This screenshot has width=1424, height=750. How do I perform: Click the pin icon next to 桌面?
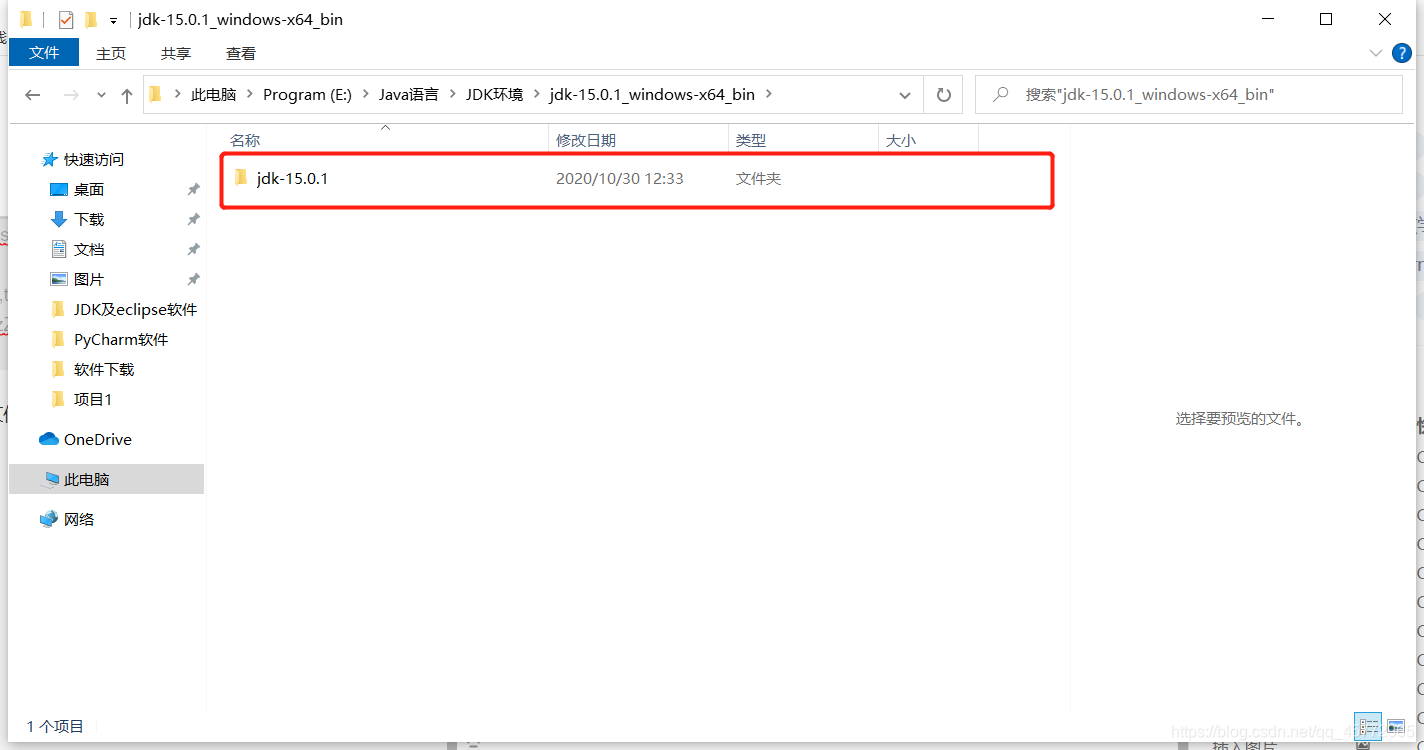pyautogui.click(x=193, y=190)
